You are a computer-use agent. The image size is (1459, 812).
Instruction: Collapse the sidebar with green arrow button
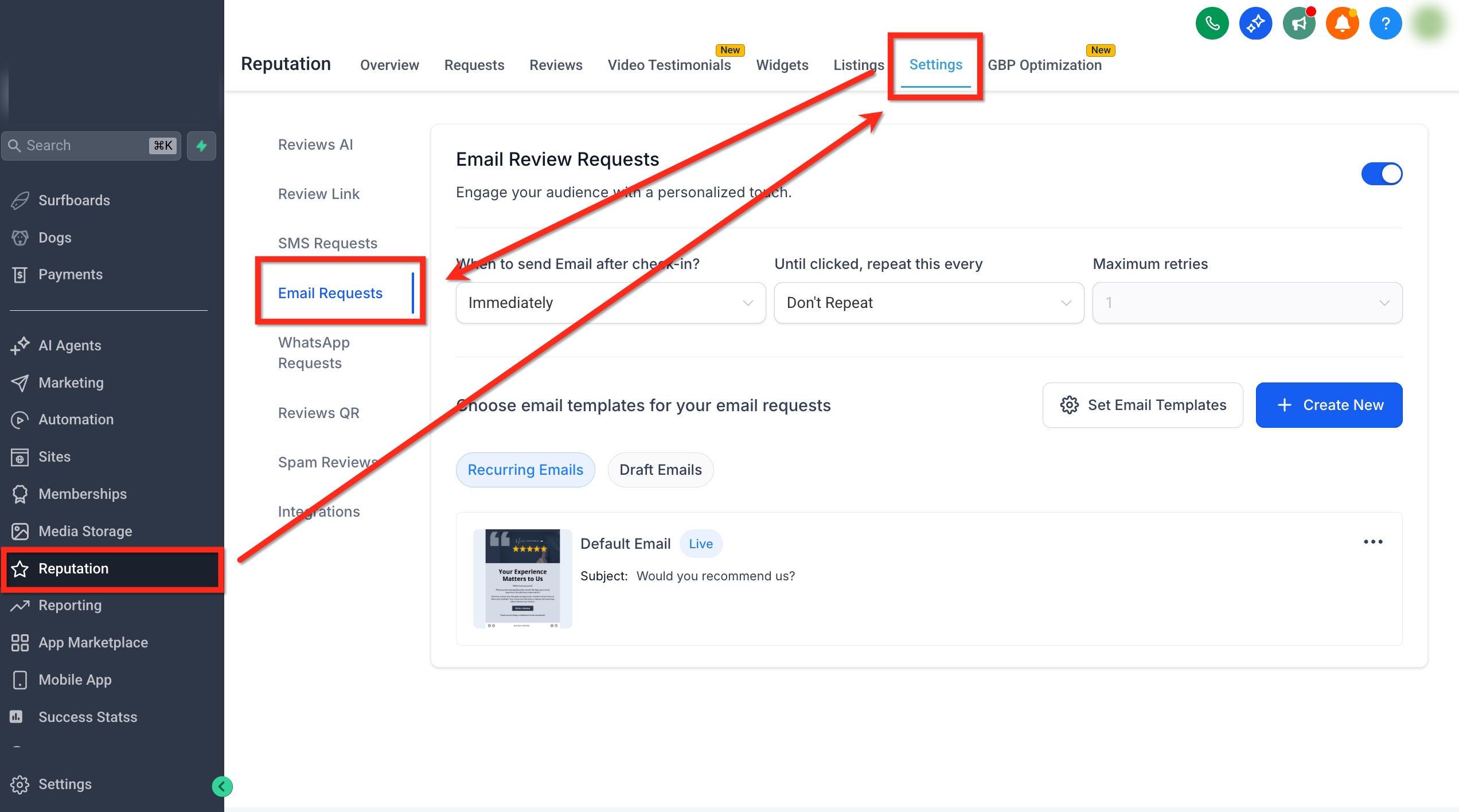point(222,786)
